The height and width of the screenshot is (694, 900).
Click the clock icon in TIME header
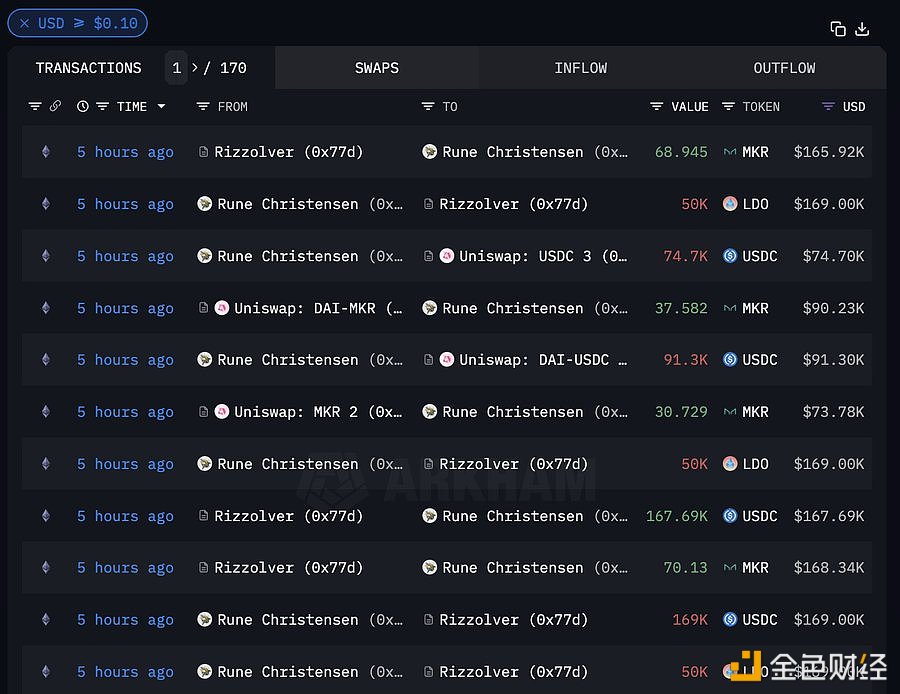tap(83, 106)
